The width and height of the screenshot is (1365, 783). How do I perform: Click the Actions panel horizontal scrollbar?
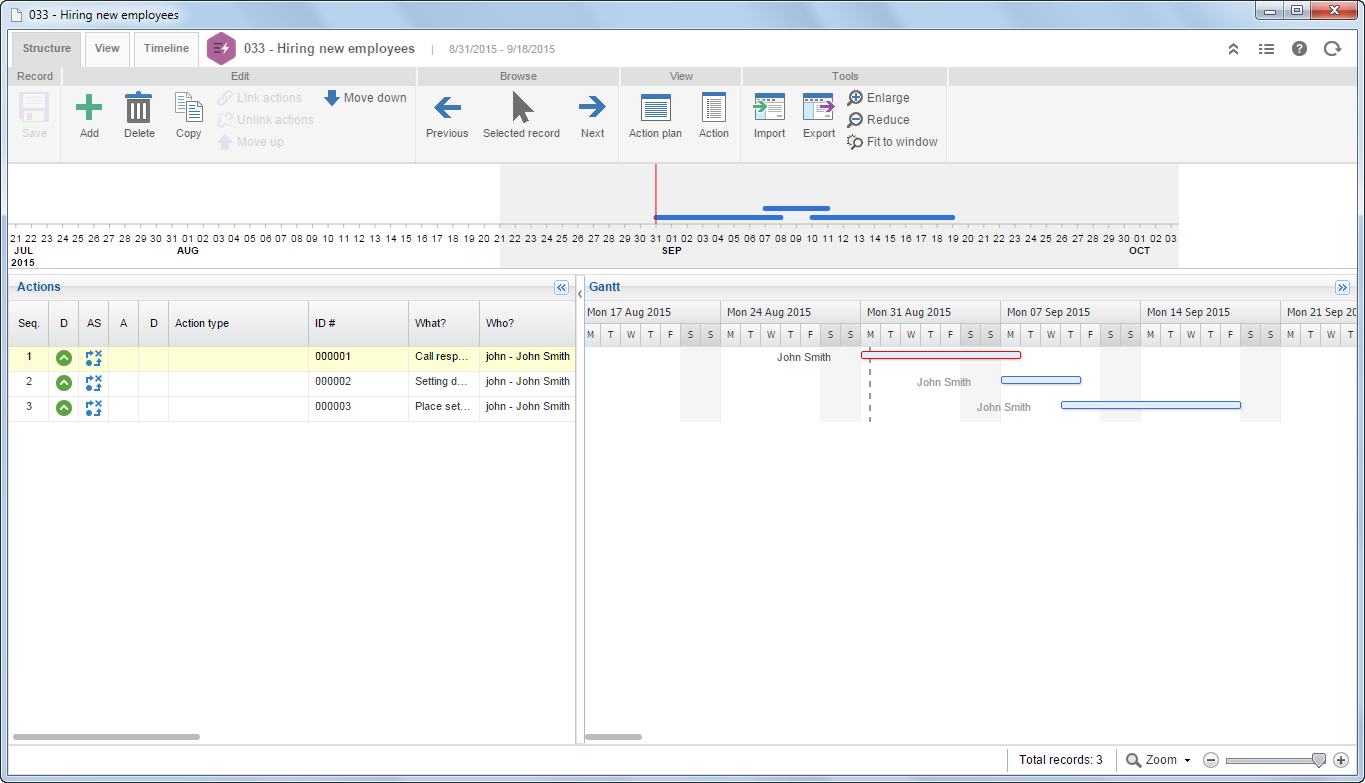pos(106,737)
